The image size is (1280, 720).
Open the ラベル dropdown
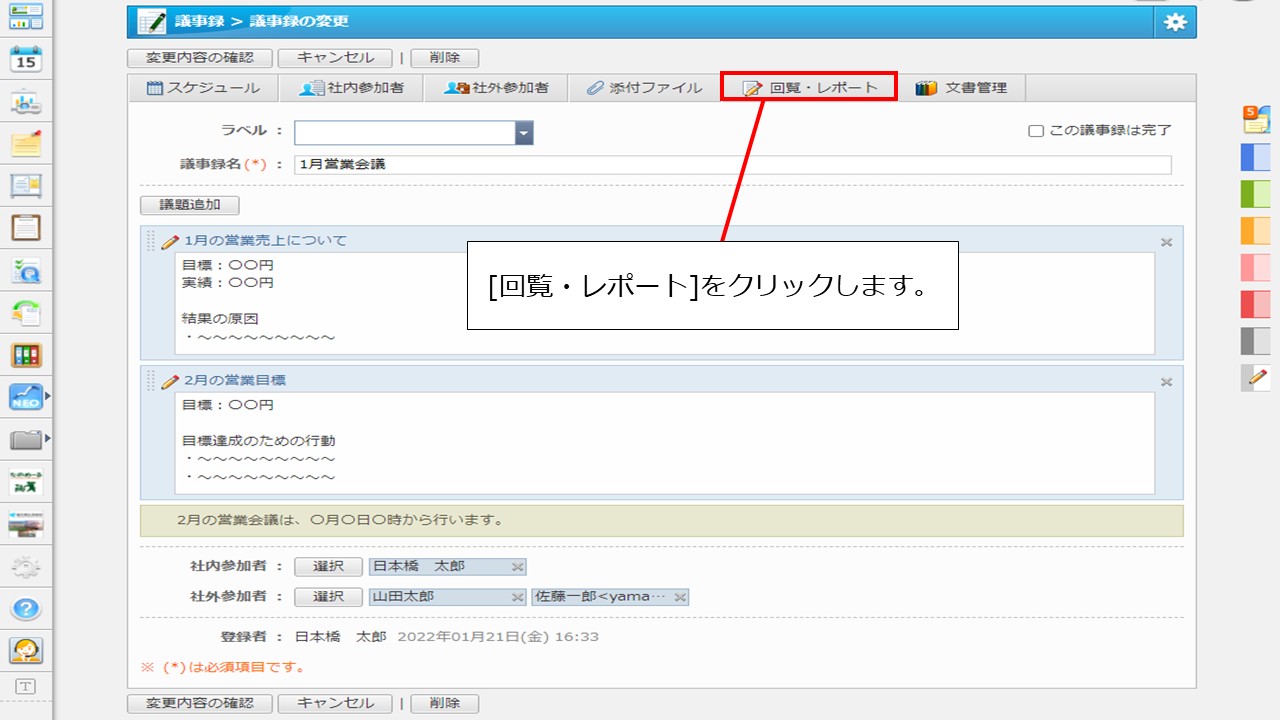pyautogui.click(x=524, y=133)
